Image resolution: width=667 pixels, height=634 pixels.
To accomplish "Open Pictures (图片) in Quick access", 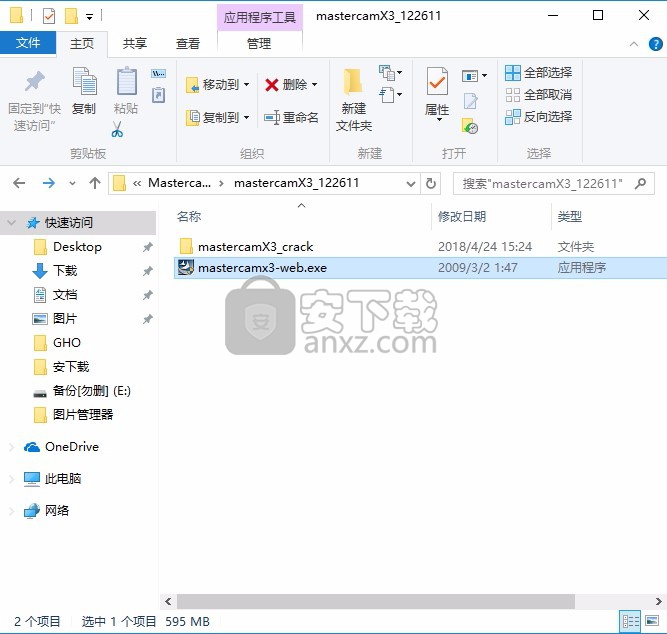I will tap(65, 319).
